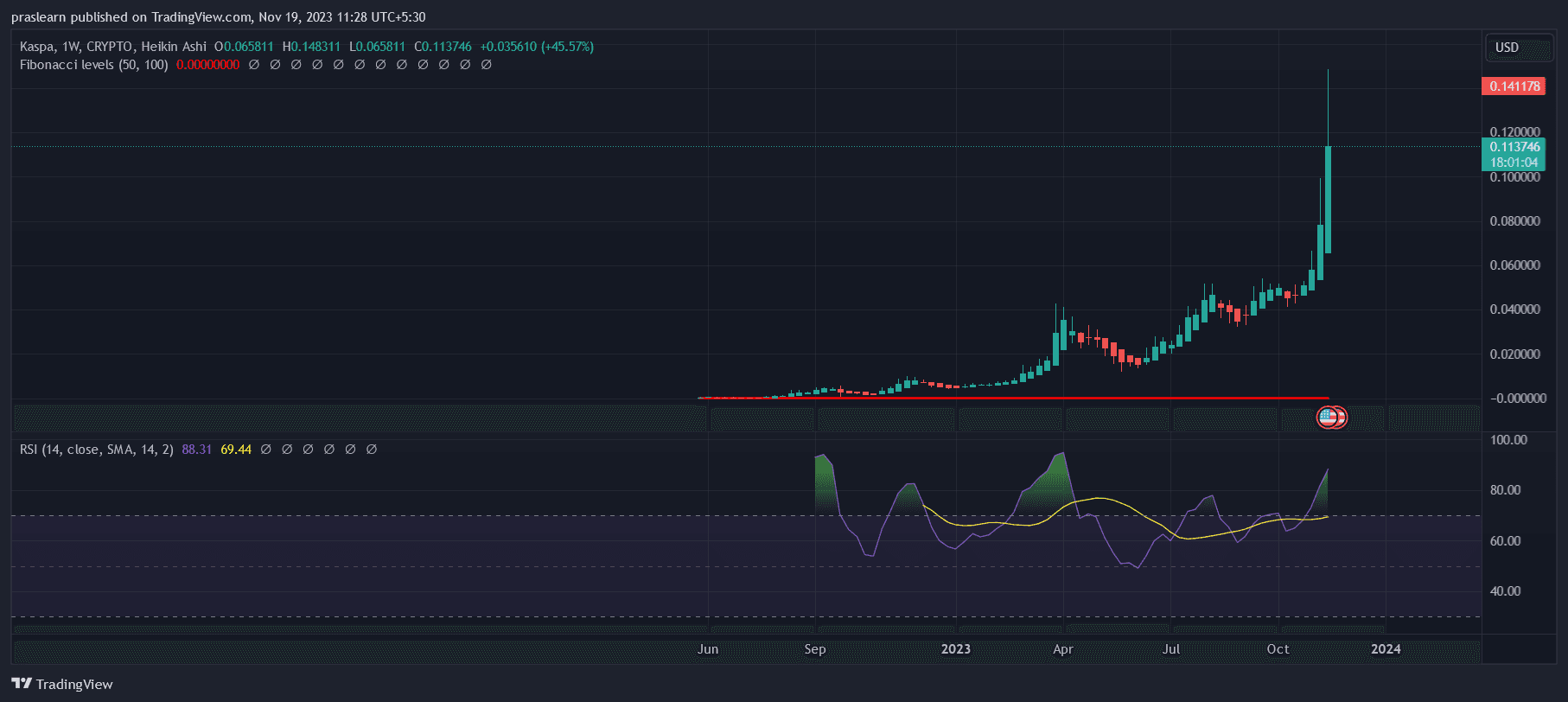Open the US flag economic event marker

(1328, 418)
